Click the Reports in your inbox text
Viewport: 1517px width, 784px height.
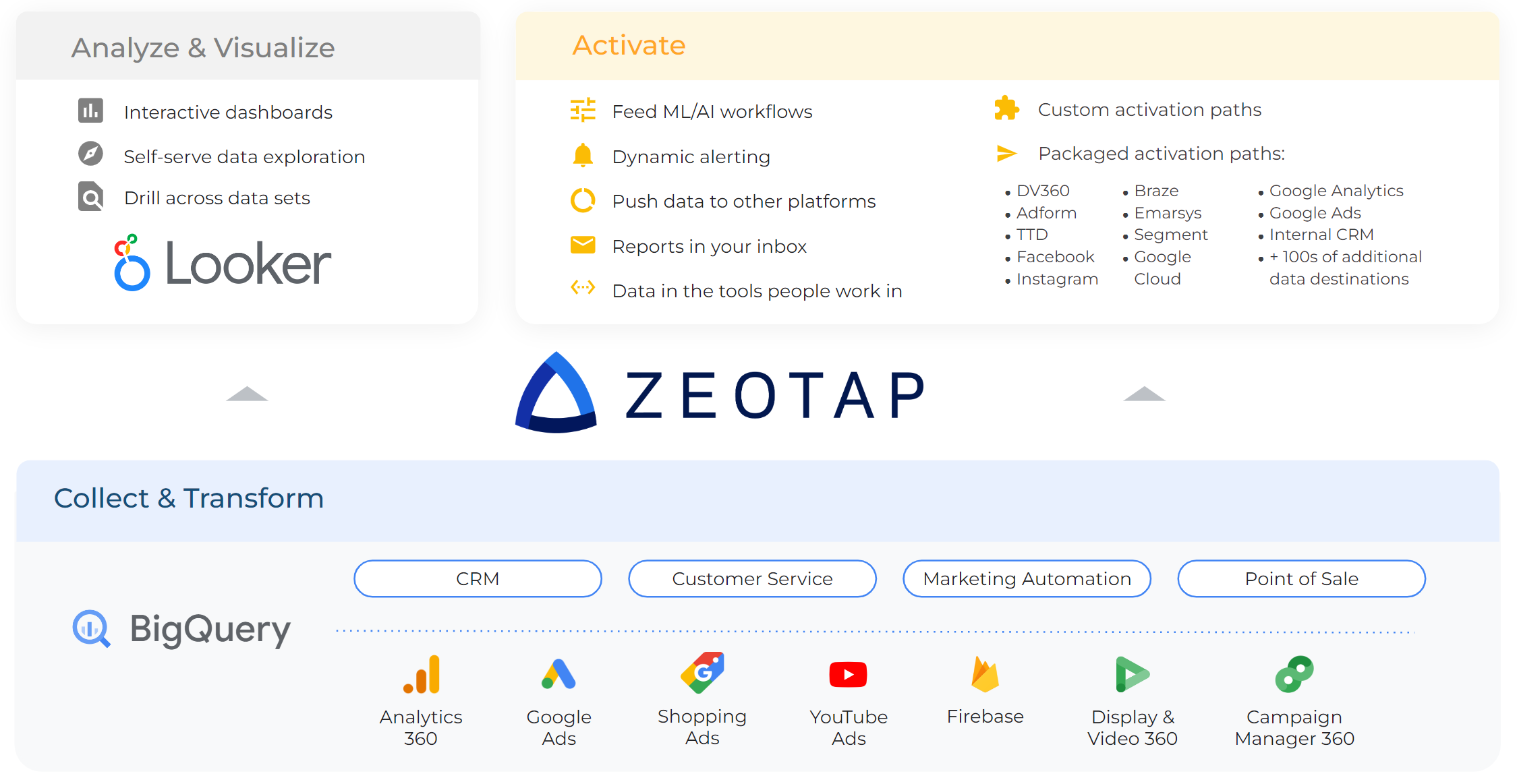pyautogui.click(x=710, y=247)
